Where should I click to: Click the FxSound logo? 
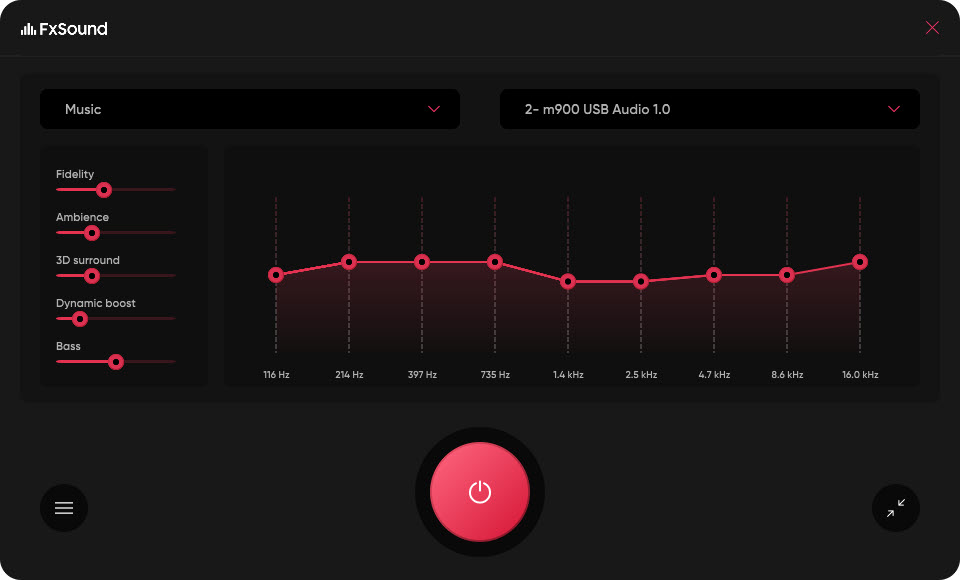[x=64, y=29]
